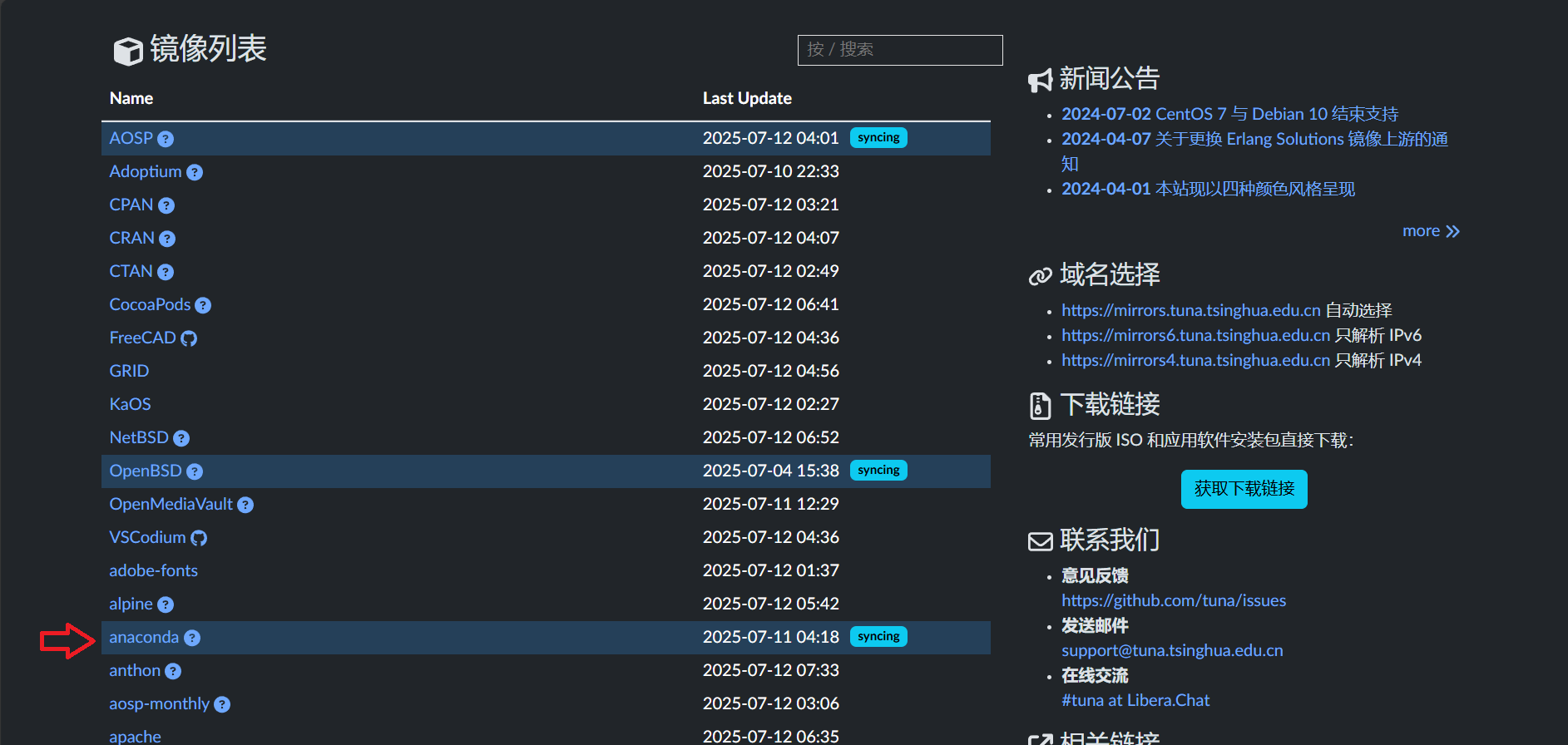Viewport: 1568px width, 745px height.
Task: Click the help icon beside CPAN
Action: 166,205
